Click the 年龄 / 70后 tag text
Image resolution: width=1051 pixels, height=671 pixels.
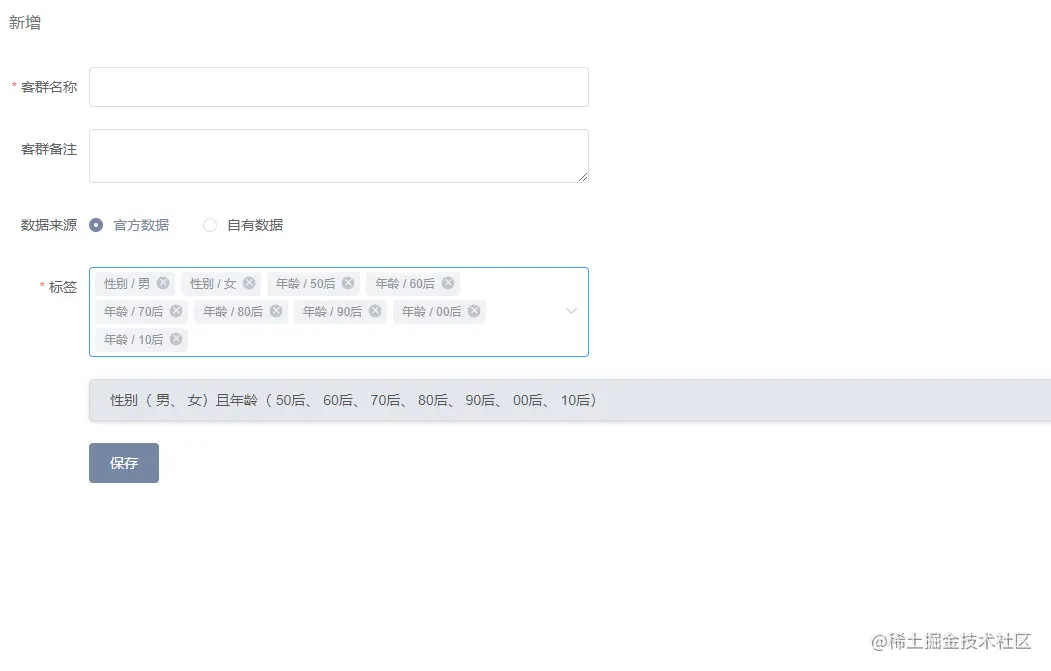tap(133, 312)
